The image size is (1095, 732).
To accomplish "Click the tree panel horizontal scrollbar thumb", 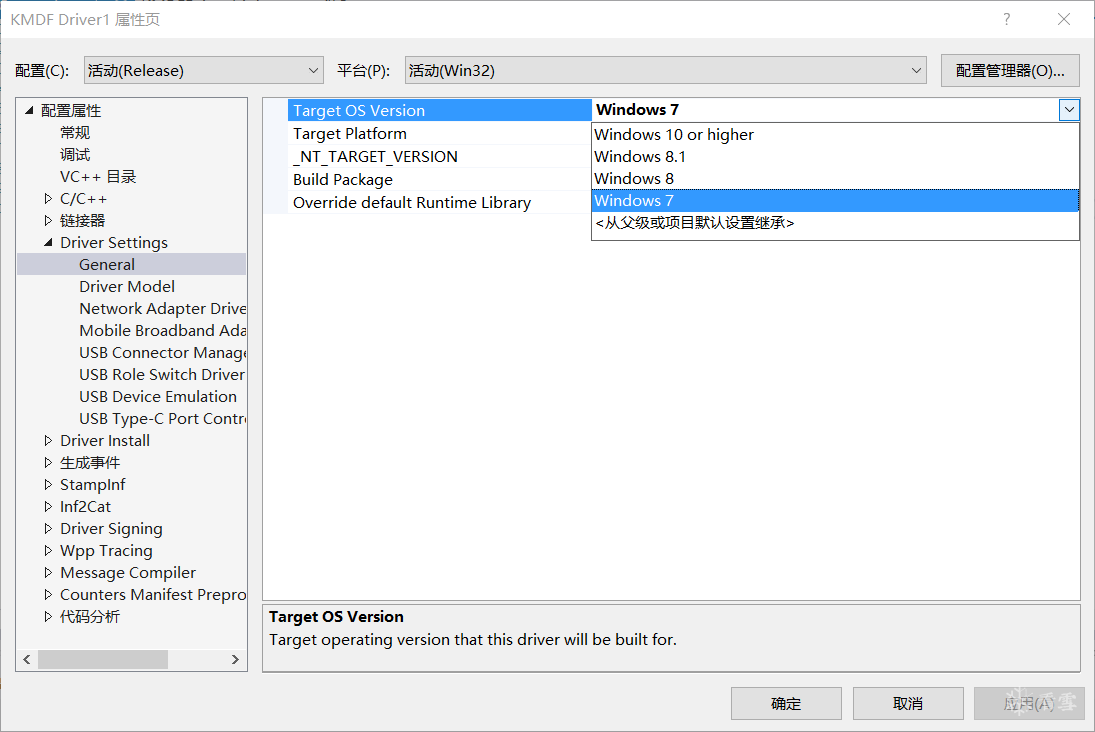I will click(x=103, y=659).
